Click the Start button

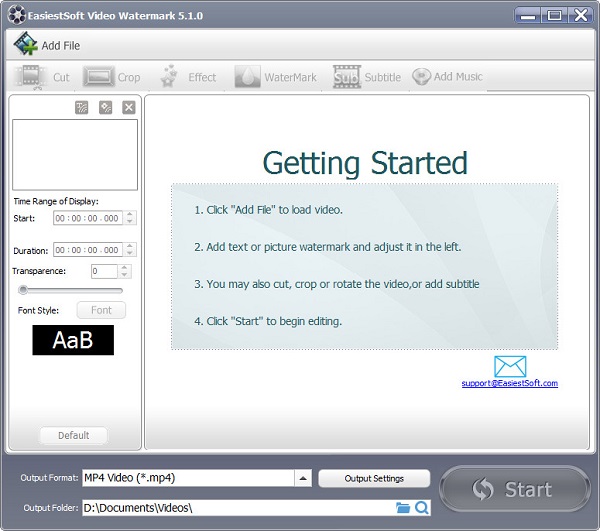pyautogui.click(x=515, y=489)
